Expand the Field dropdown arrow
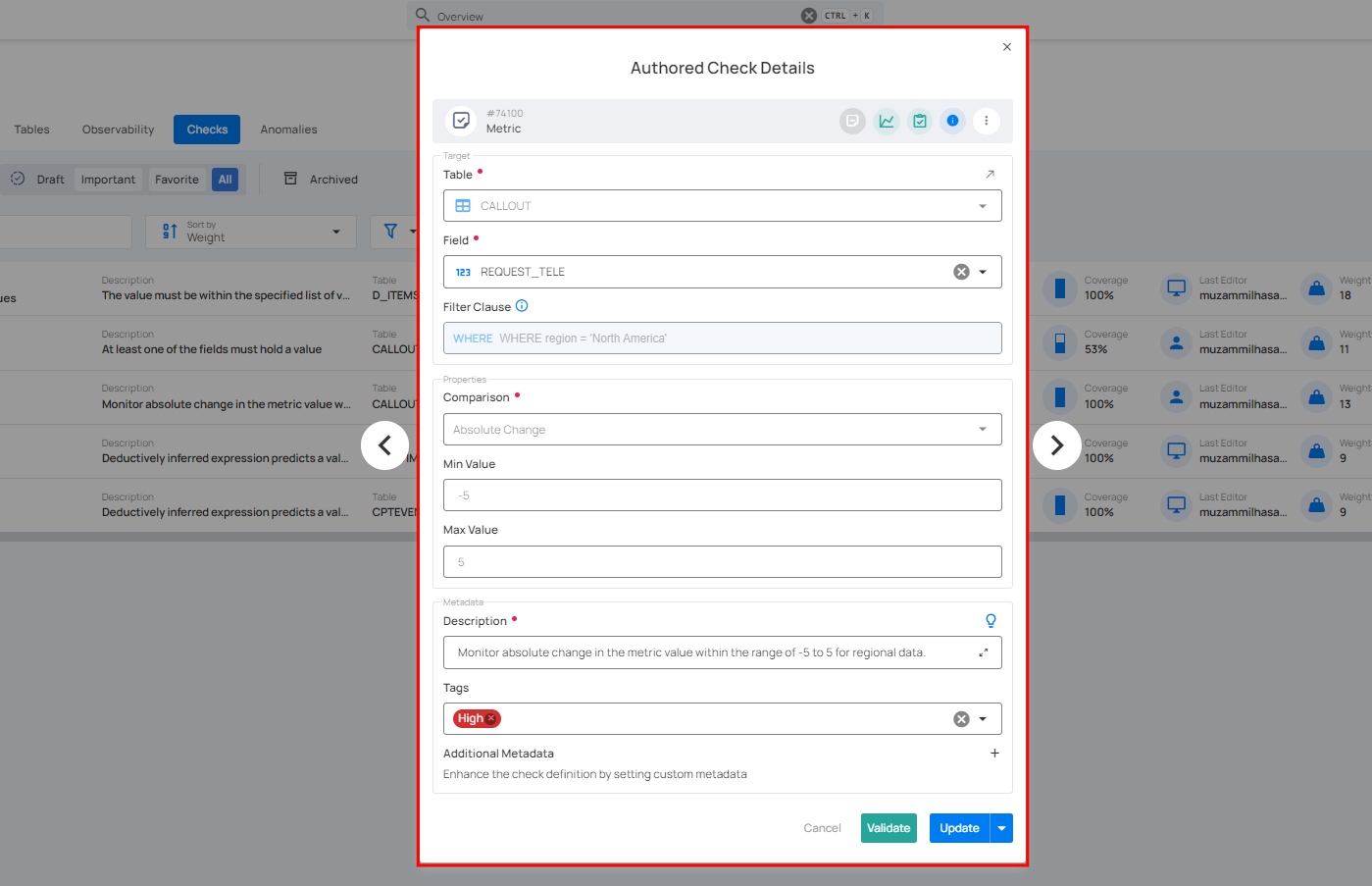Viewport: 1372px width, 886px height. pos(983,272)
